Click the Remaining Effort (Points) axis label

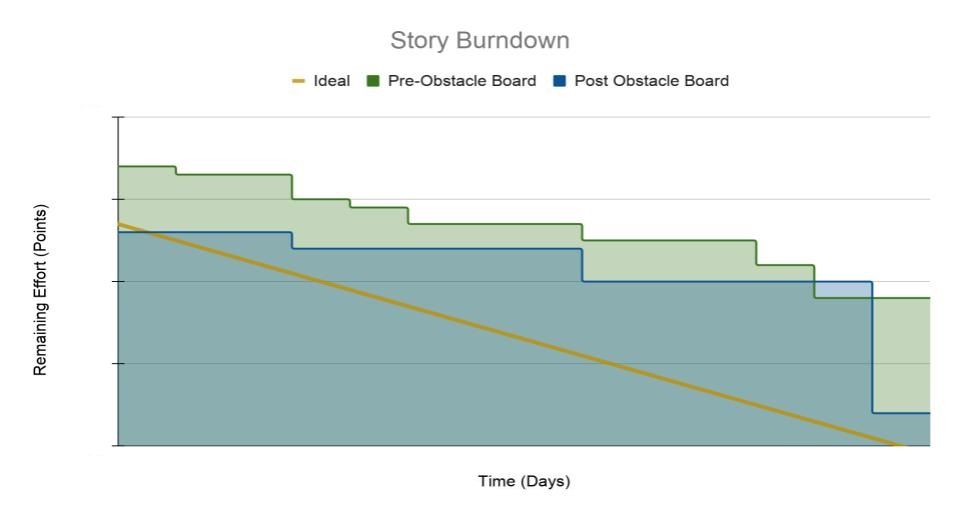tap(40, 290)
